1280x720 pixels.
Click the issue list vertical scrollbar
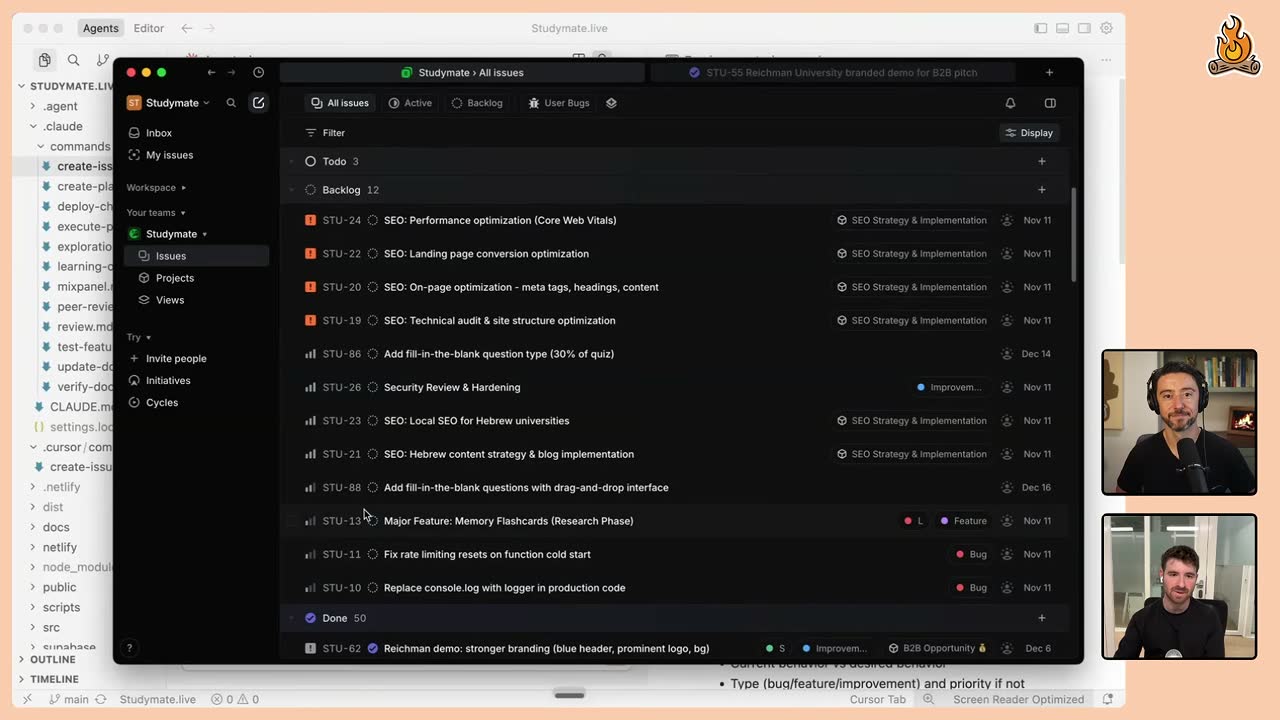[1074, 235]
